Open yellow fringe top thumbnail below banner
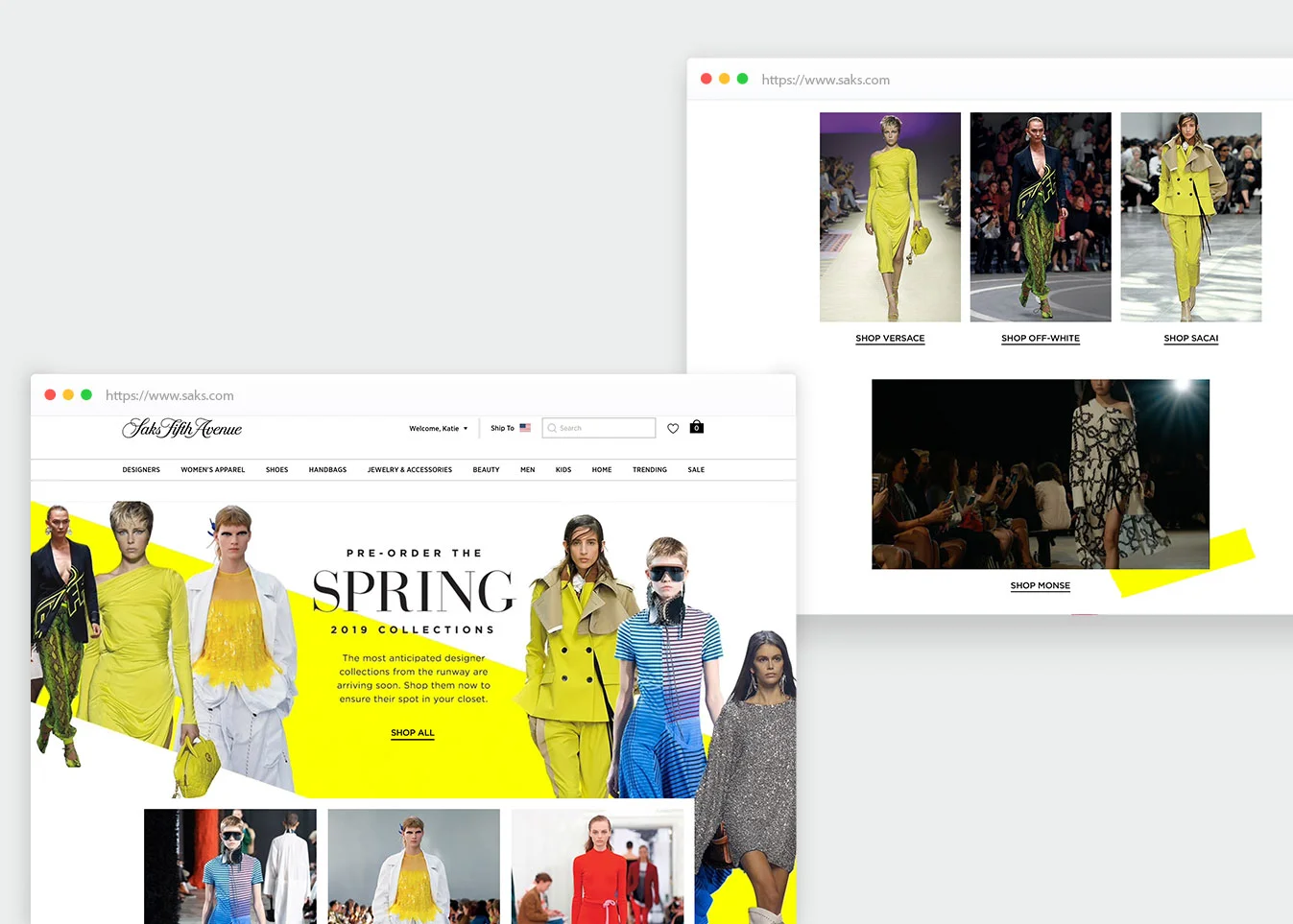This screenshot has width=1293, height=924. 414,866
